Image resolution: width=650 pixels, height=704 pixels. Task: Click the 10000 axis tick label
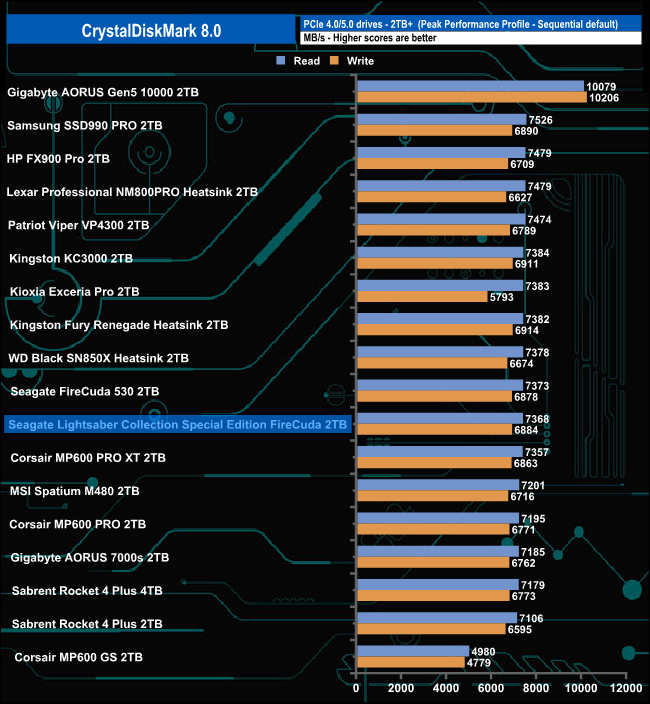point(581,688)
